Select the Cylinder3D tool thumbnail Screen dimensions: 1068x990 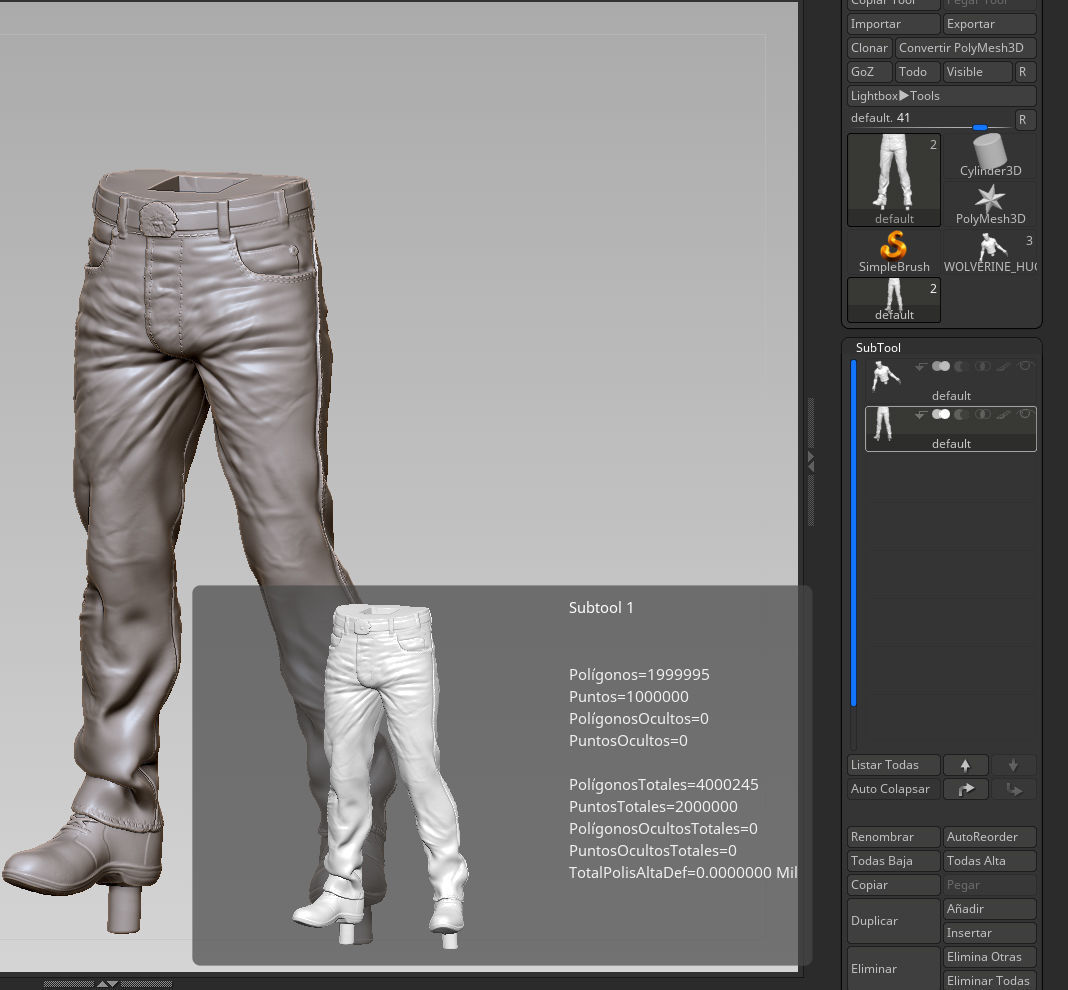990,156
